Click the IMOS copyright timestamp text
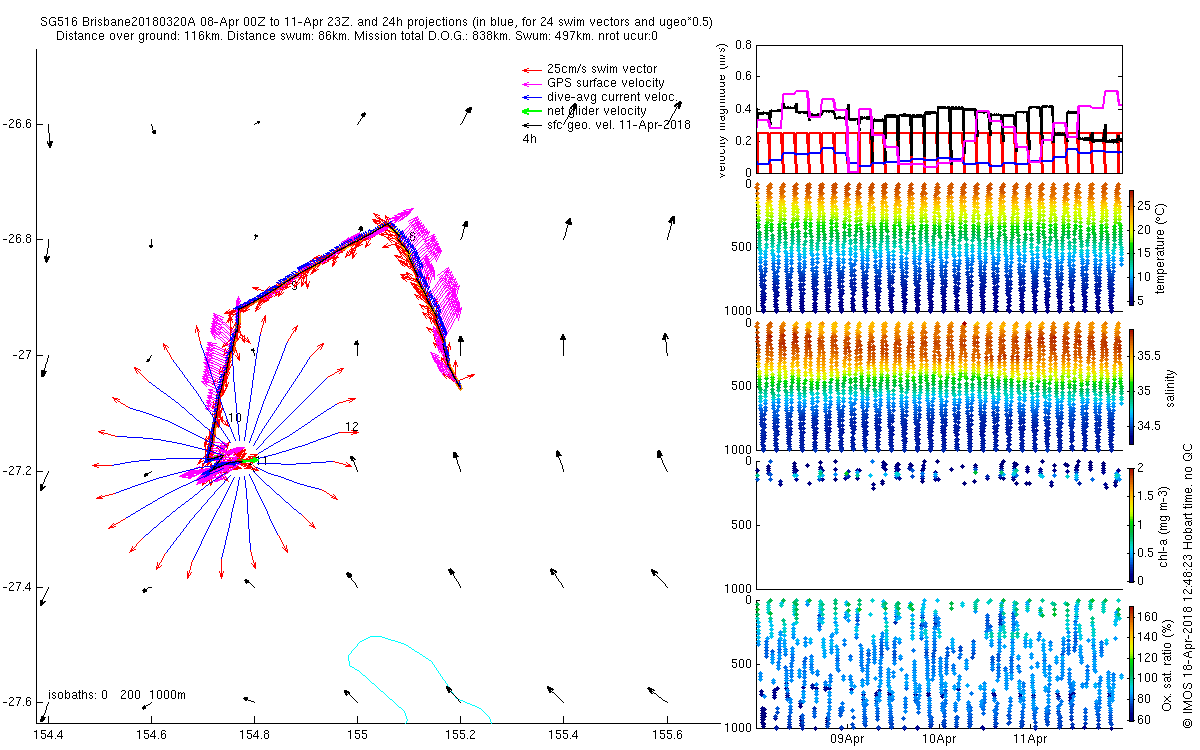The height and width of the screenshot is (750, 1200). pos(1188,583)
